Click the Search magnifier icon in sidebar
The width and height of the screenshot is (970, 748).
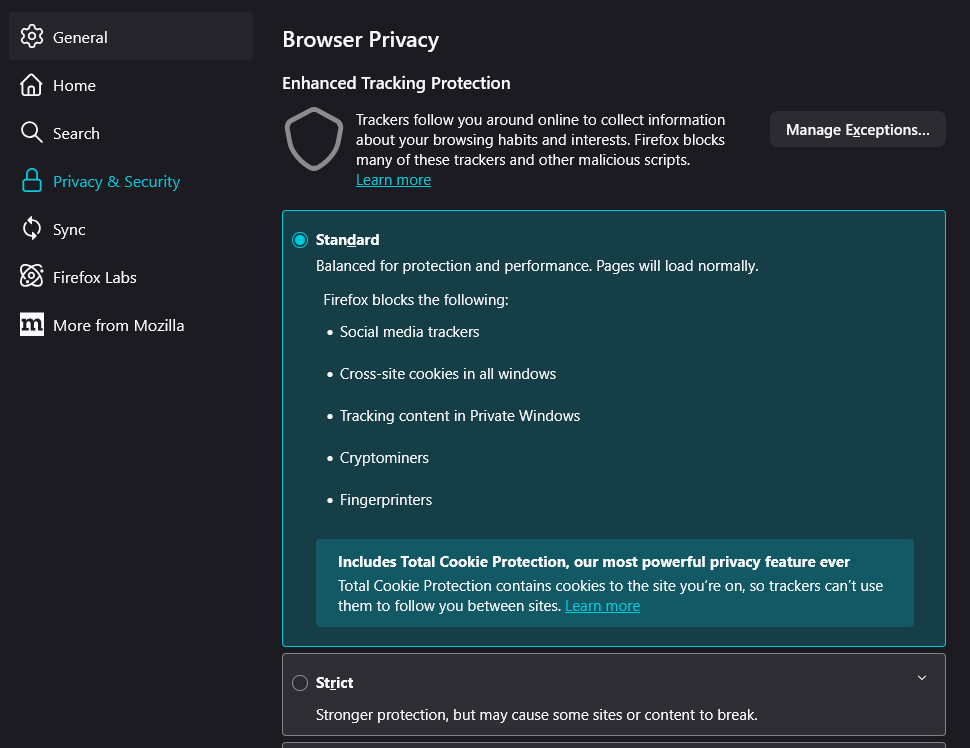pos(32,133)
